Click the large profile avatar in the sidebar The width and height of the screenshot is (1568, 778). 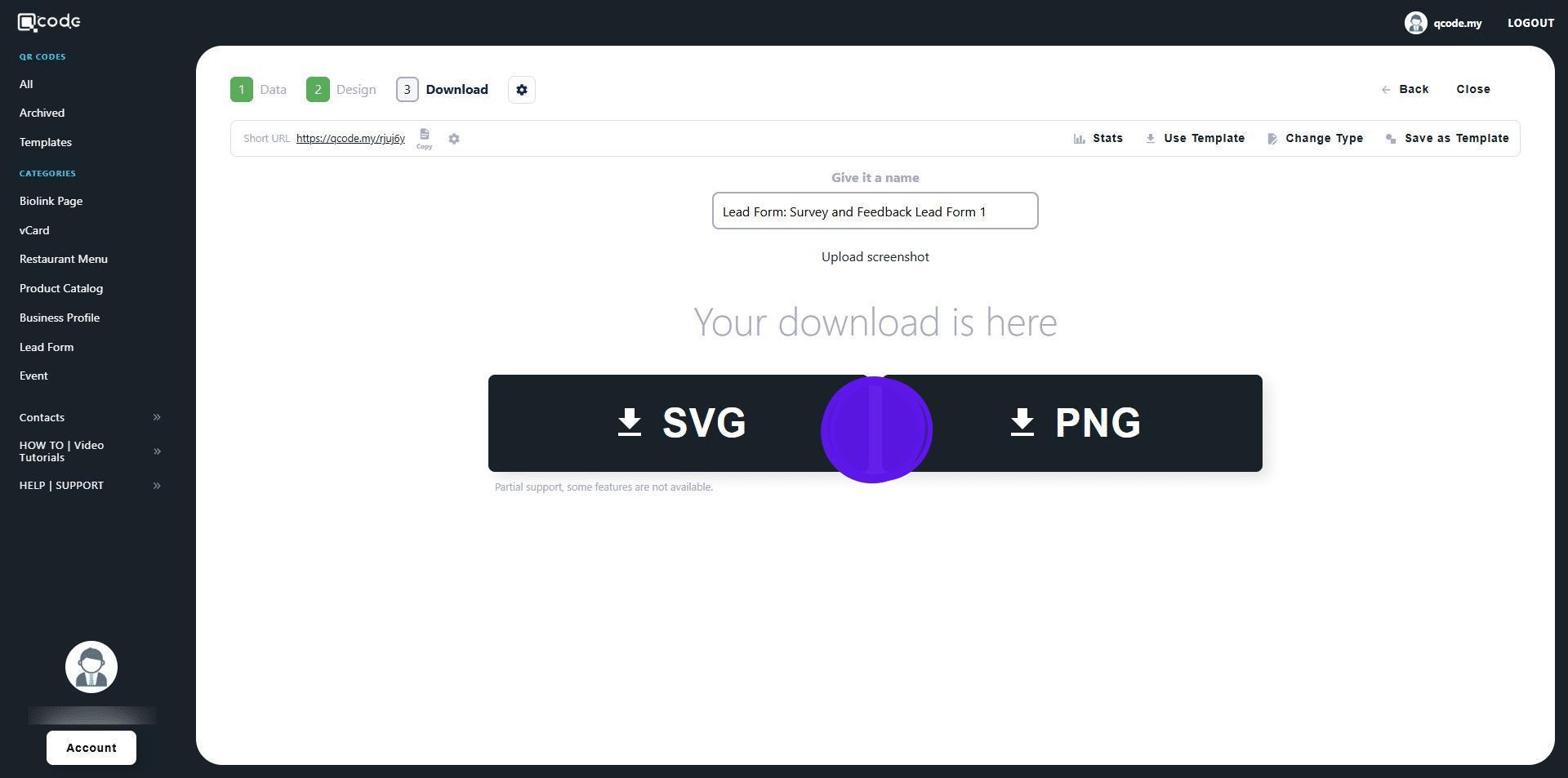(x=91, y=667)
